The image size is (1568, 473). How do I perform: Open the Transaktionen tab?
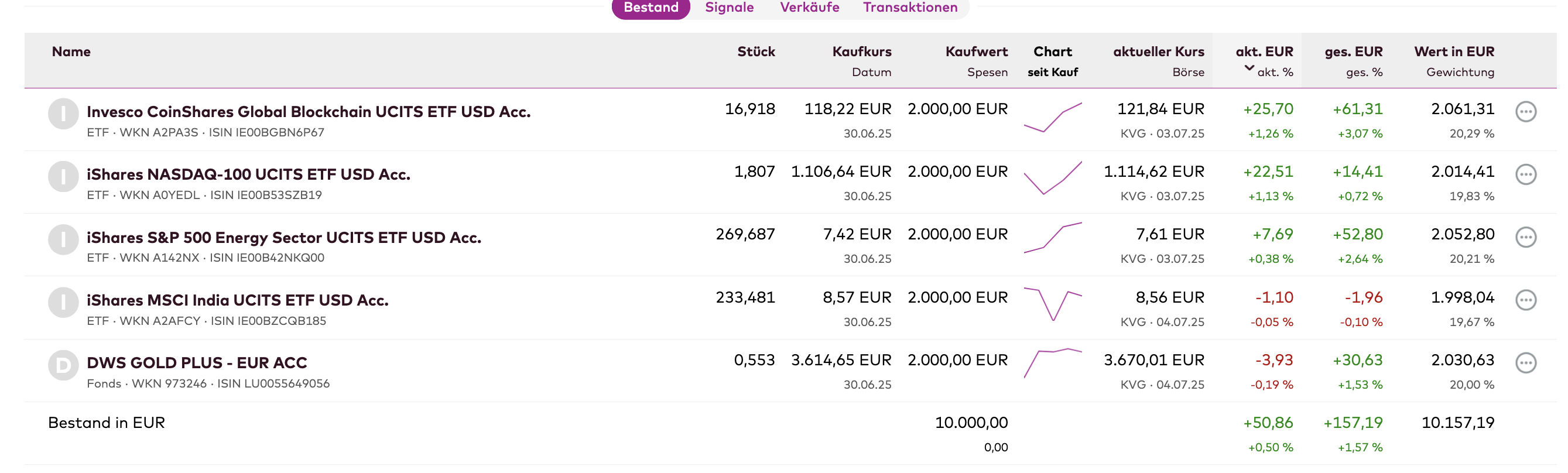coord(909,7)
